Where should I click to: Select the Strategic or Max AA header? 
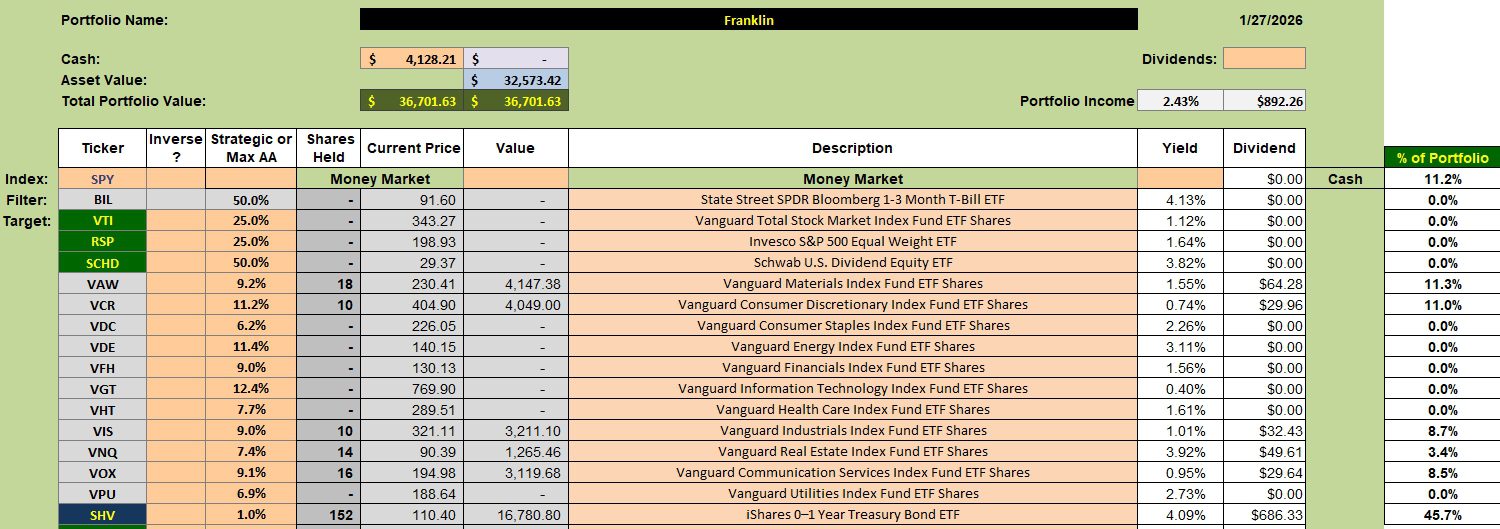[x=251, y=148]
